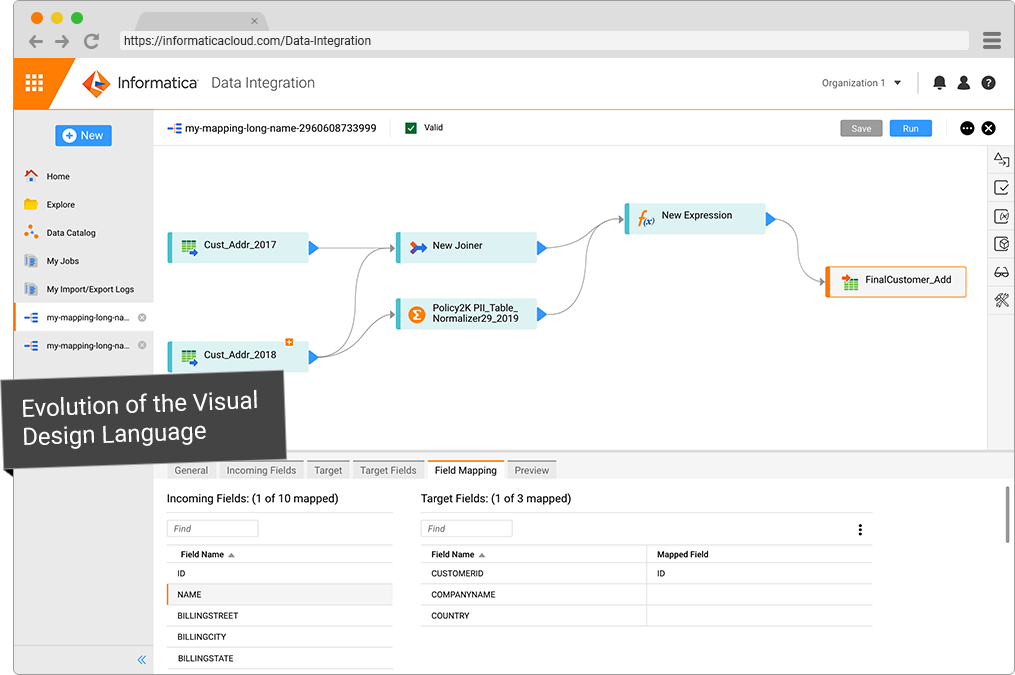Click the New Joiner transformation icon
The height and width of the screenshot is (675, 1015).
(418, 246)
